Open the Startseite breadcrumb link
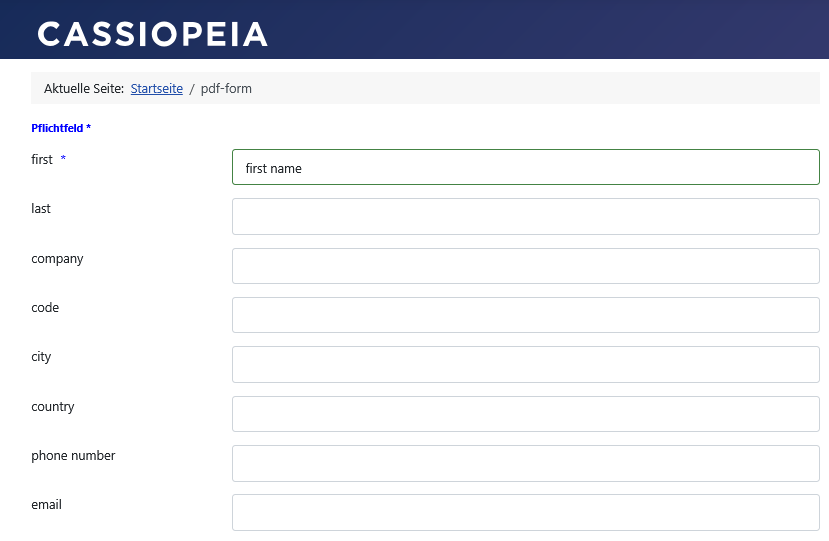 (156, 88)
